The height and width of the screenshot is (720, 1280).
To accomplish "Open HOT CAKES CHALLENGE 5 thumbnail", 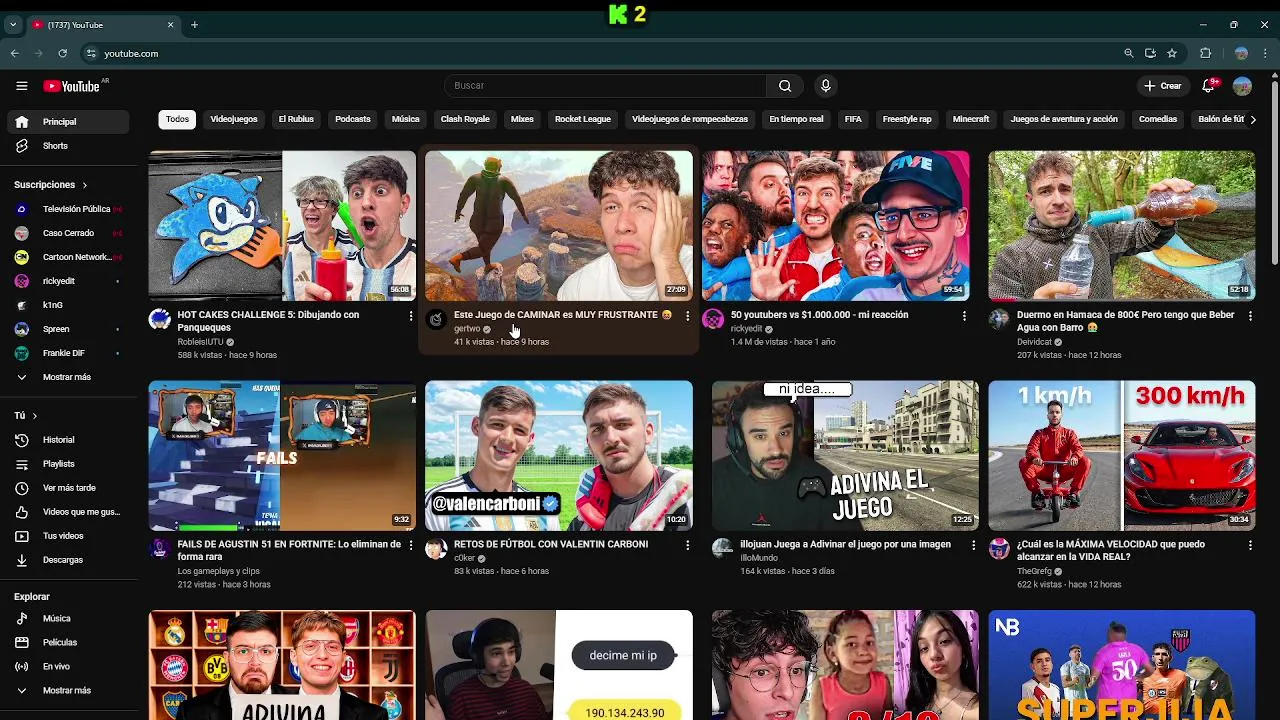I will click(282, 226).
